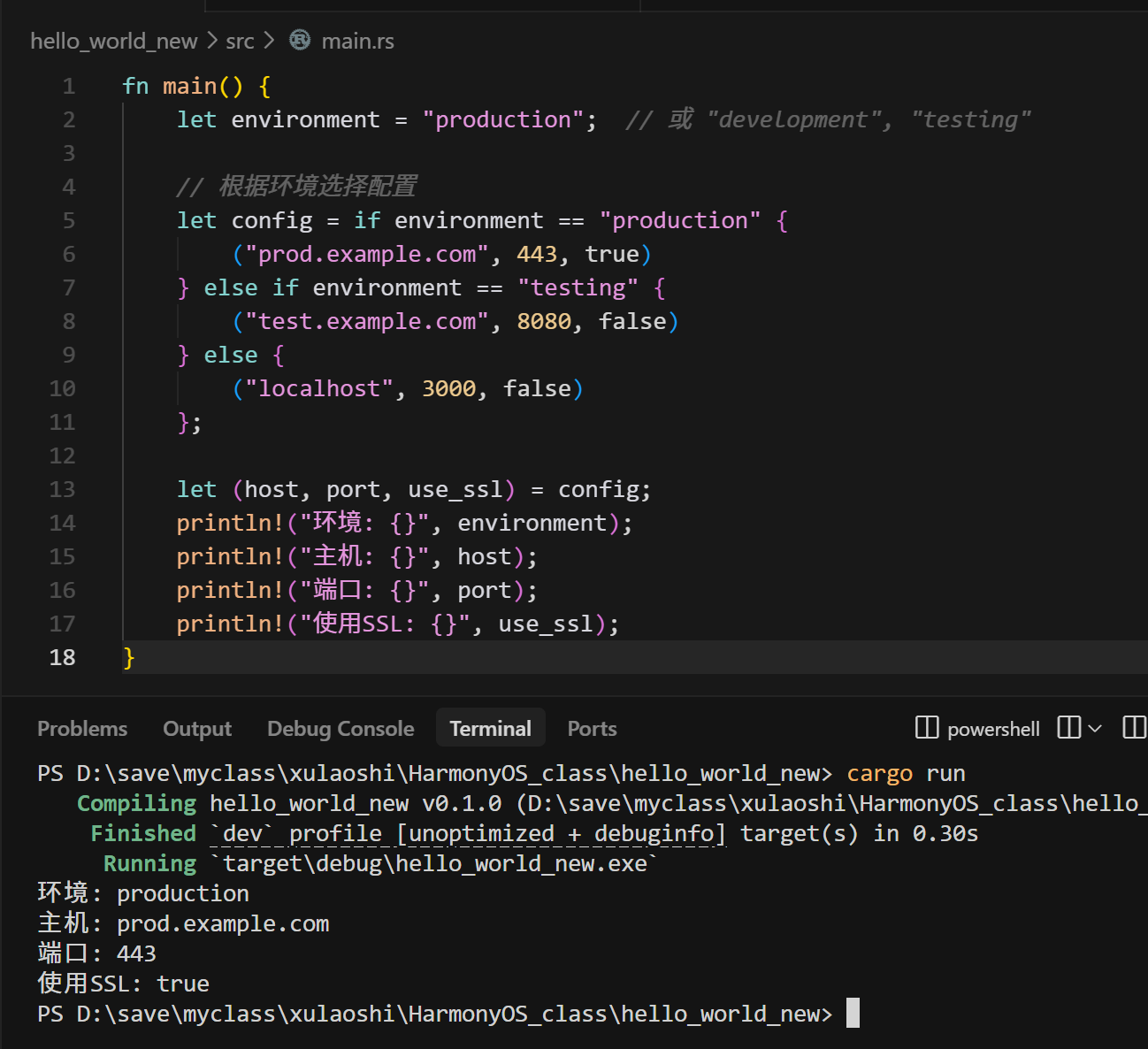This screenshot has height=1049, width=1148.
Task: Click line number 18 in the gutter
Action: (x=62, y=658)
